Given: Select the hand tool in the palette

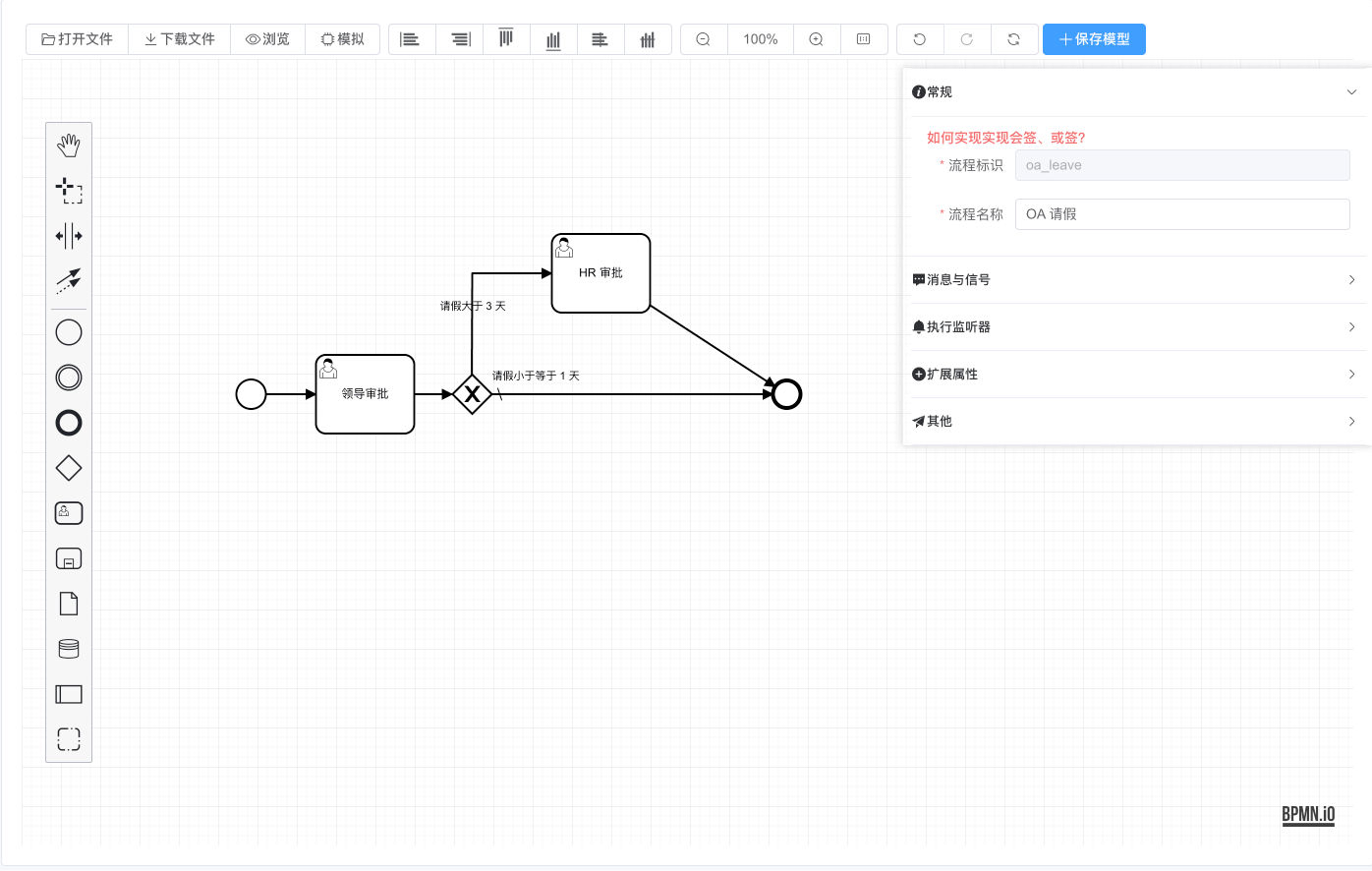Looking at the screenshot, I should [69, 145].
